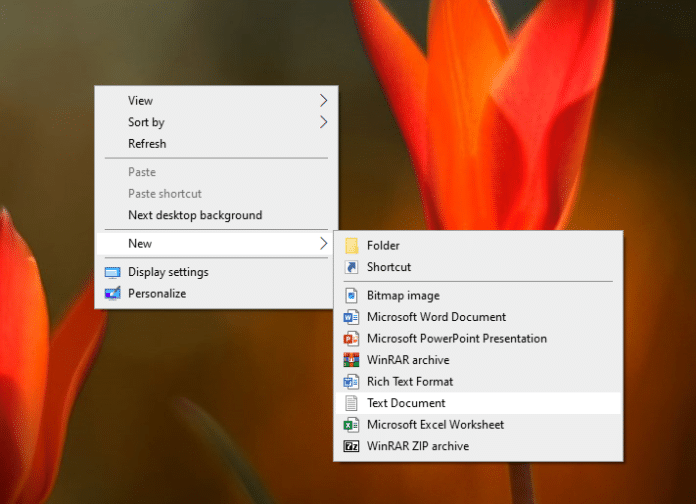The height and width of the screenshot is (504, 696).
Task: Select Rich Text Format entry
Action: pos(409,381)
